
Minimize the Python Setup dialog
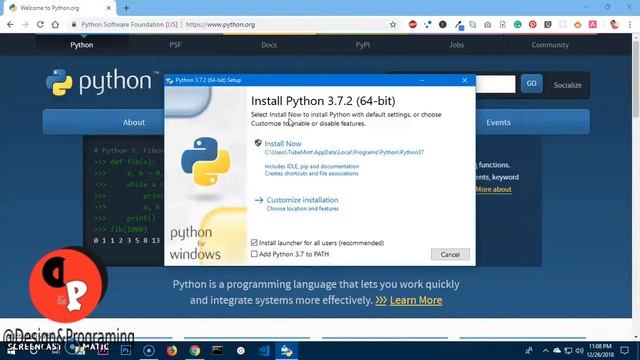tap(422, 80)
